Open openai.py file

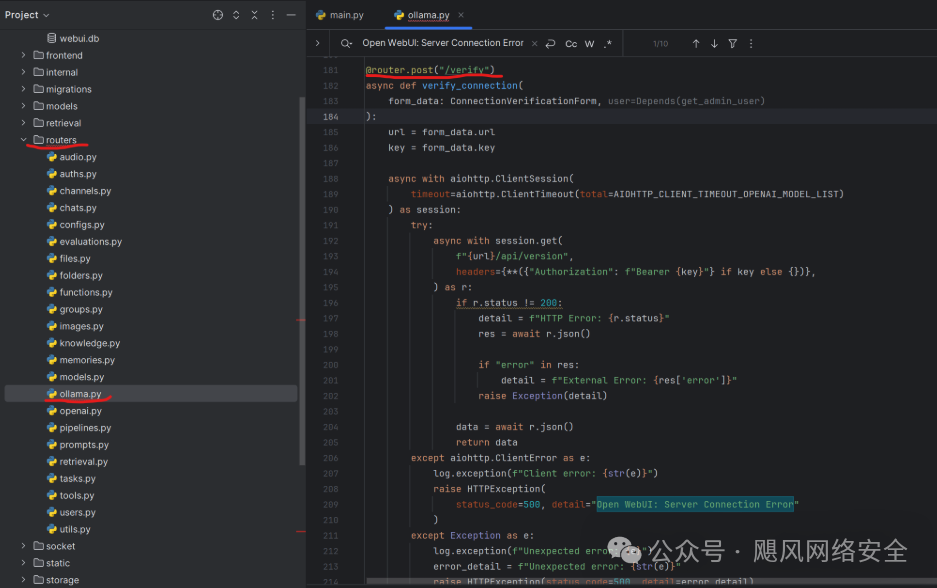point(74,411)
